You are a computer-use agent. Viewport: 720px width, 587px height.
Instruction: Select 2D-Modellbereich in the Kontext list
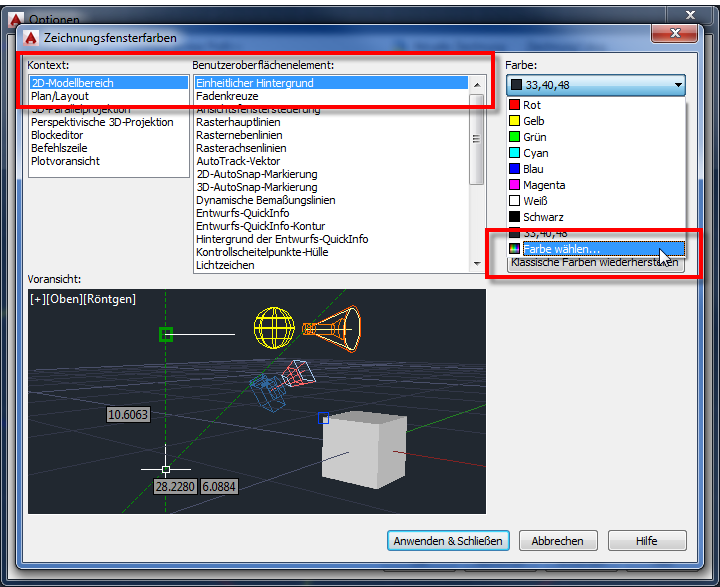pyautogui.click(x=72, y=83)
